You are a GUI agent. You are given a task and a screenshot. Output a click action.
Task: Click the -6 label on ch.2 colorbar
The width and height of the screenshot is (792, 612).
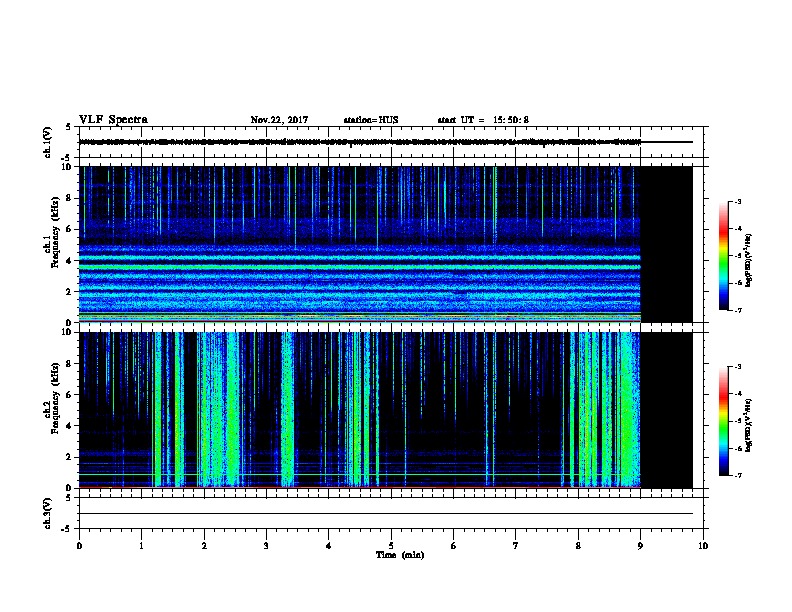(738, 448)
